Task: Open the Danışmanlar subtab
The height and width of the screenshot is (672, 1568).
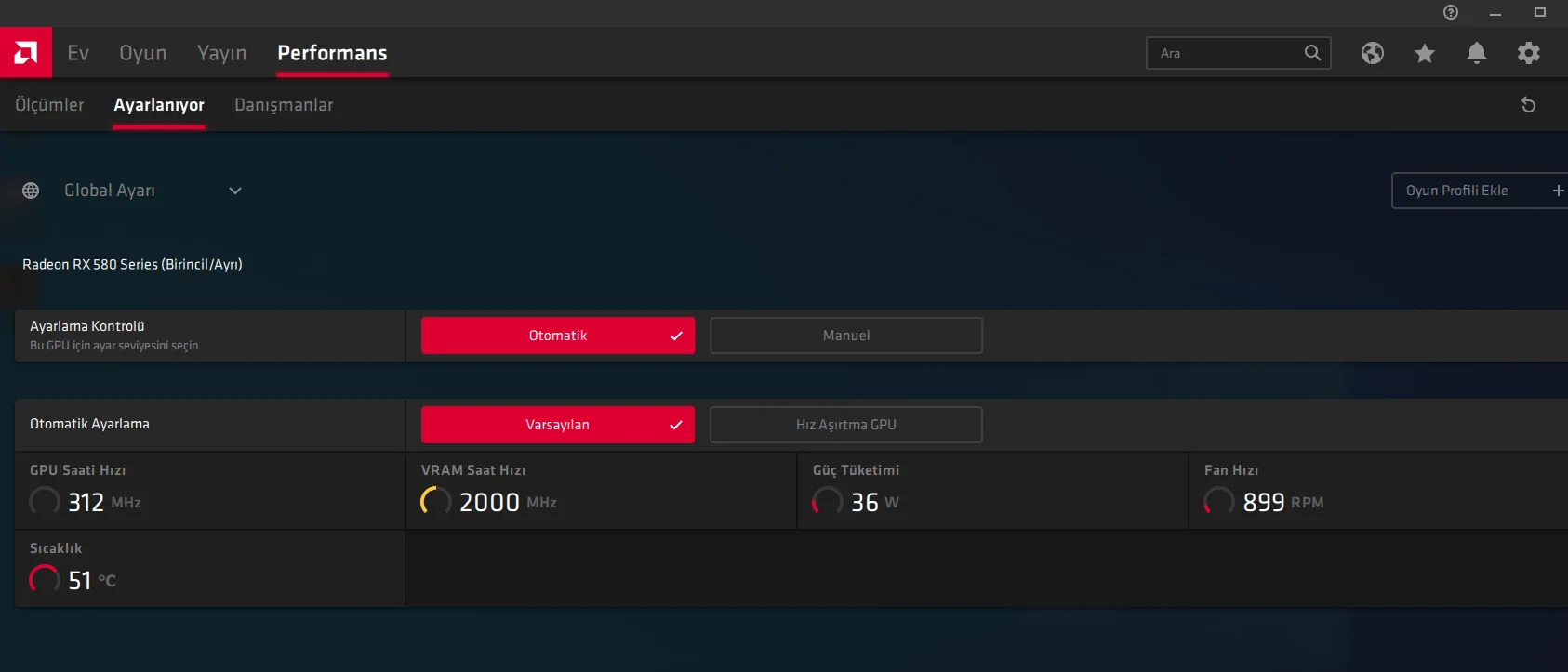Action: pos(284,105)
